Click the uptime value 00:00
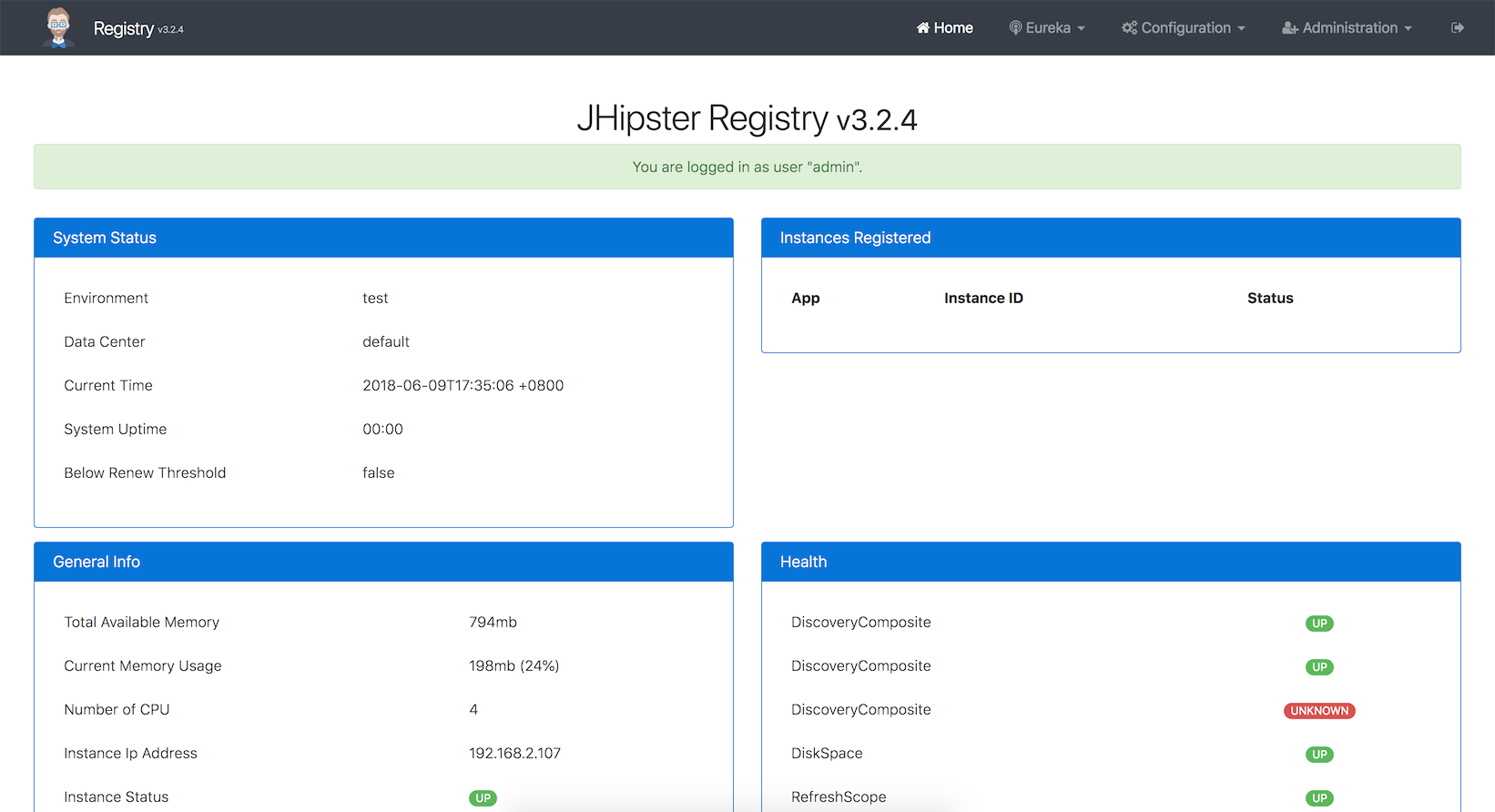 tap(382, 429)
